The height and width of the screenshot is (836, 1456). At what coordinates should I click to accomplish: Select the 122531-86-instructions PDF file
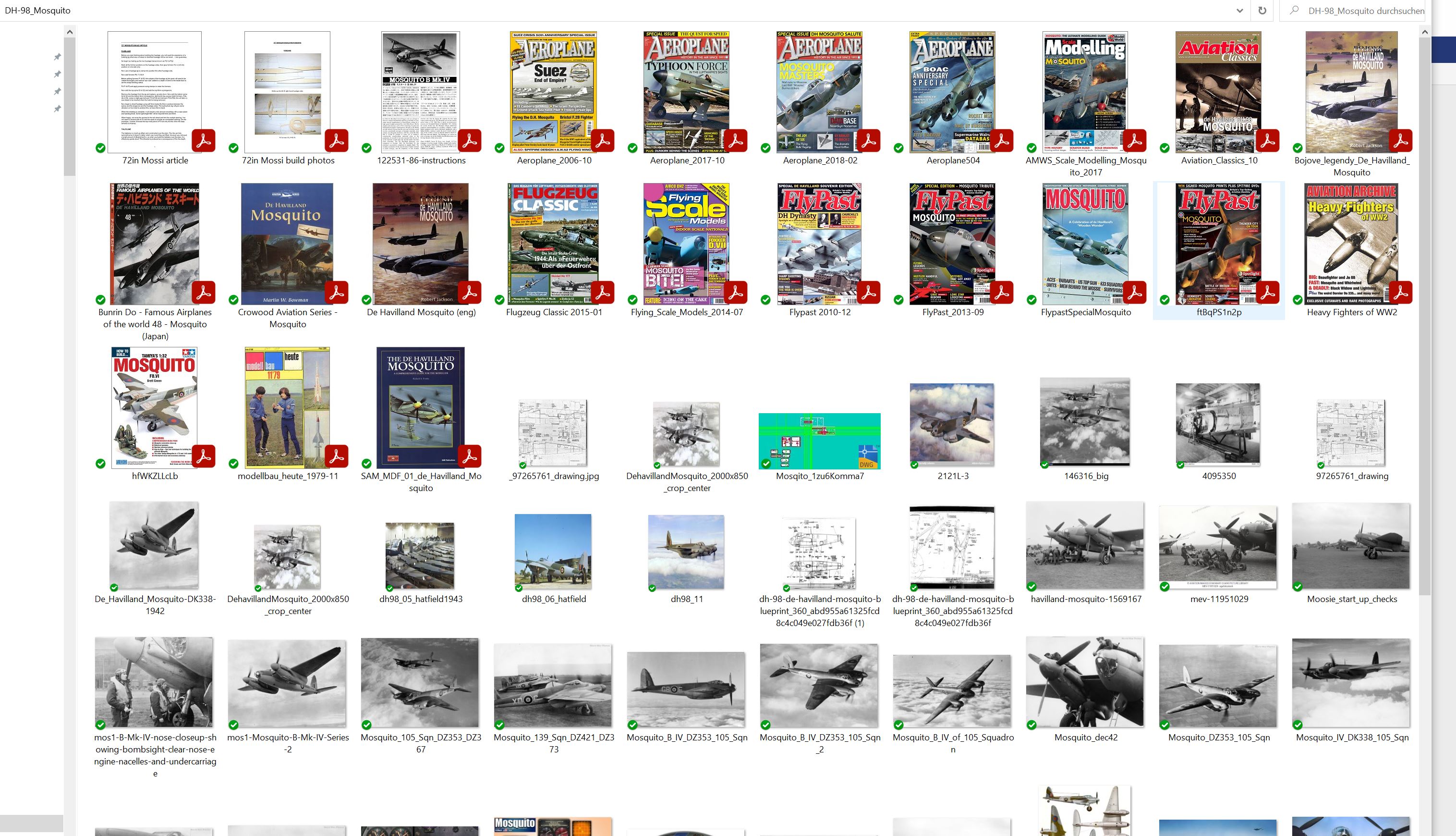coord(421,92)
